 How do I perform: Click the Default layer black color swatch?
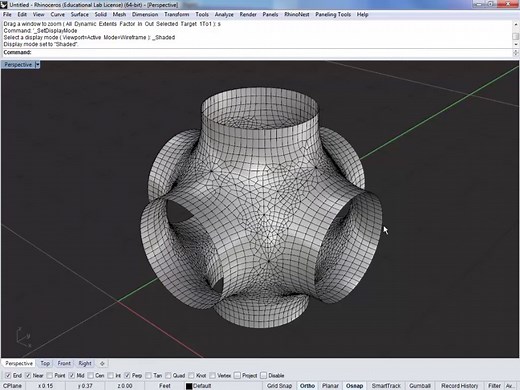coord(189,386)
